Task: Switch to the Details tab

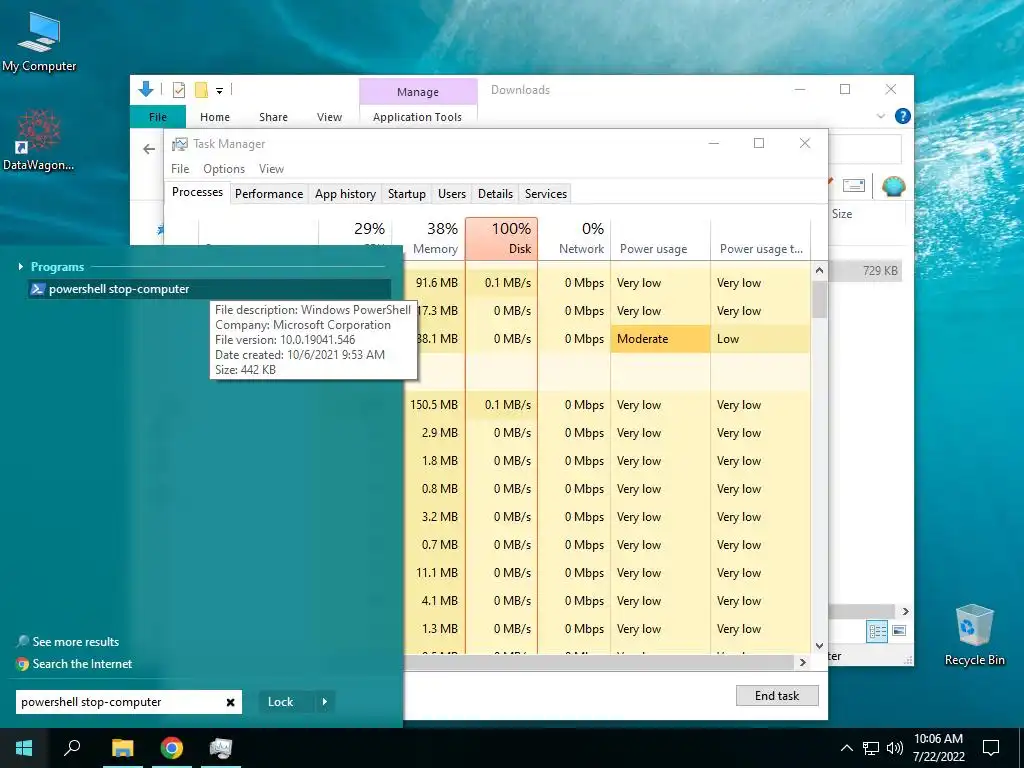Action: 495,194
